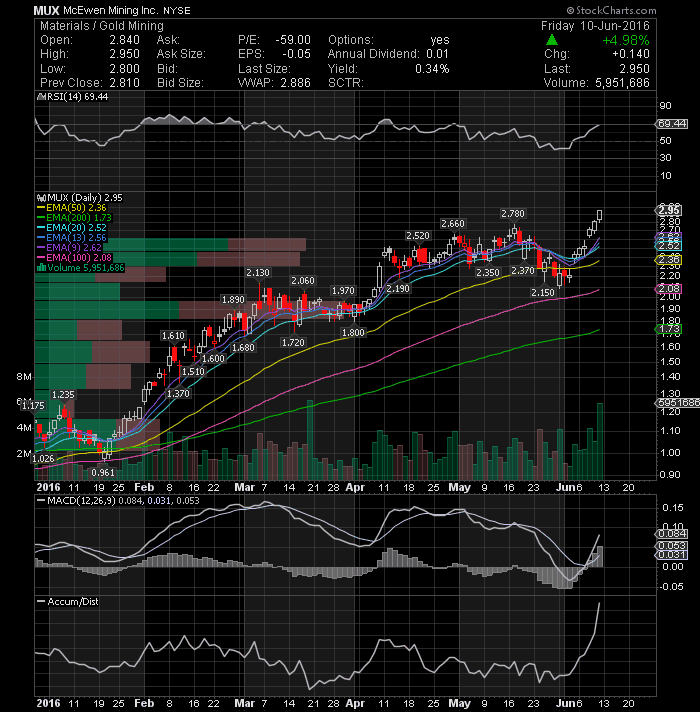Click the VWAP value 2.886
This screenshot has height=712, width=700.
(x=296, y=83)
